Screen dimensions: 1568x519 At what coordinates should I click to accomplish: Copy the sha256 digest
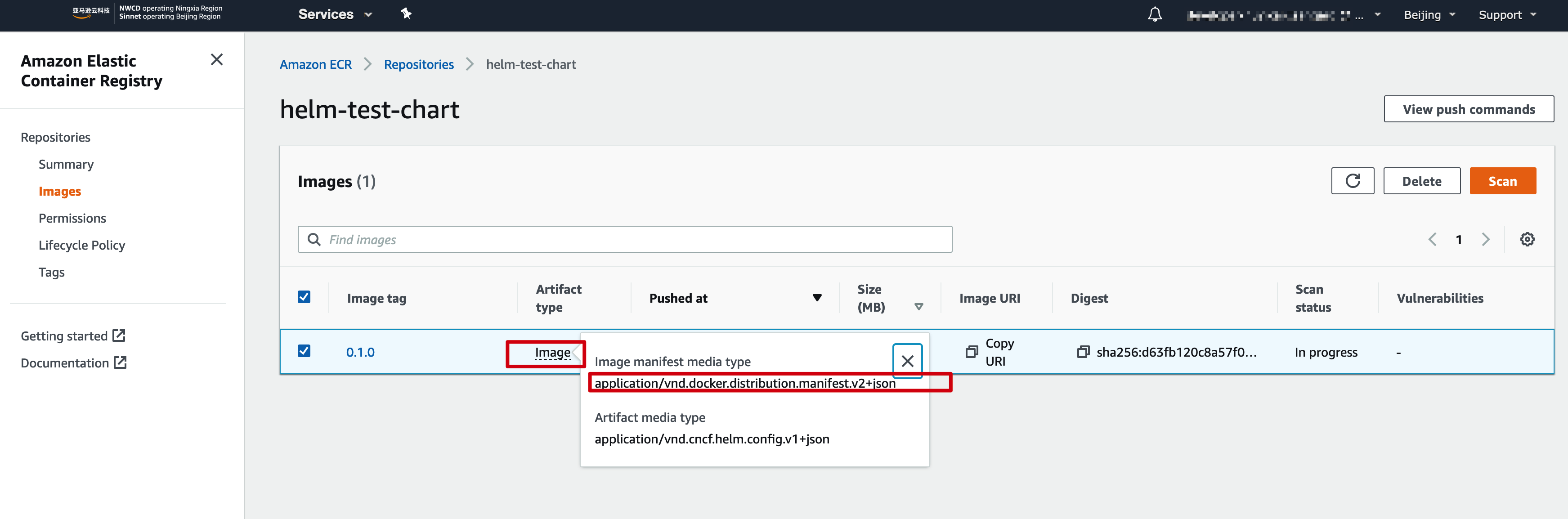pyautogui.click(x=1084, y=352)
